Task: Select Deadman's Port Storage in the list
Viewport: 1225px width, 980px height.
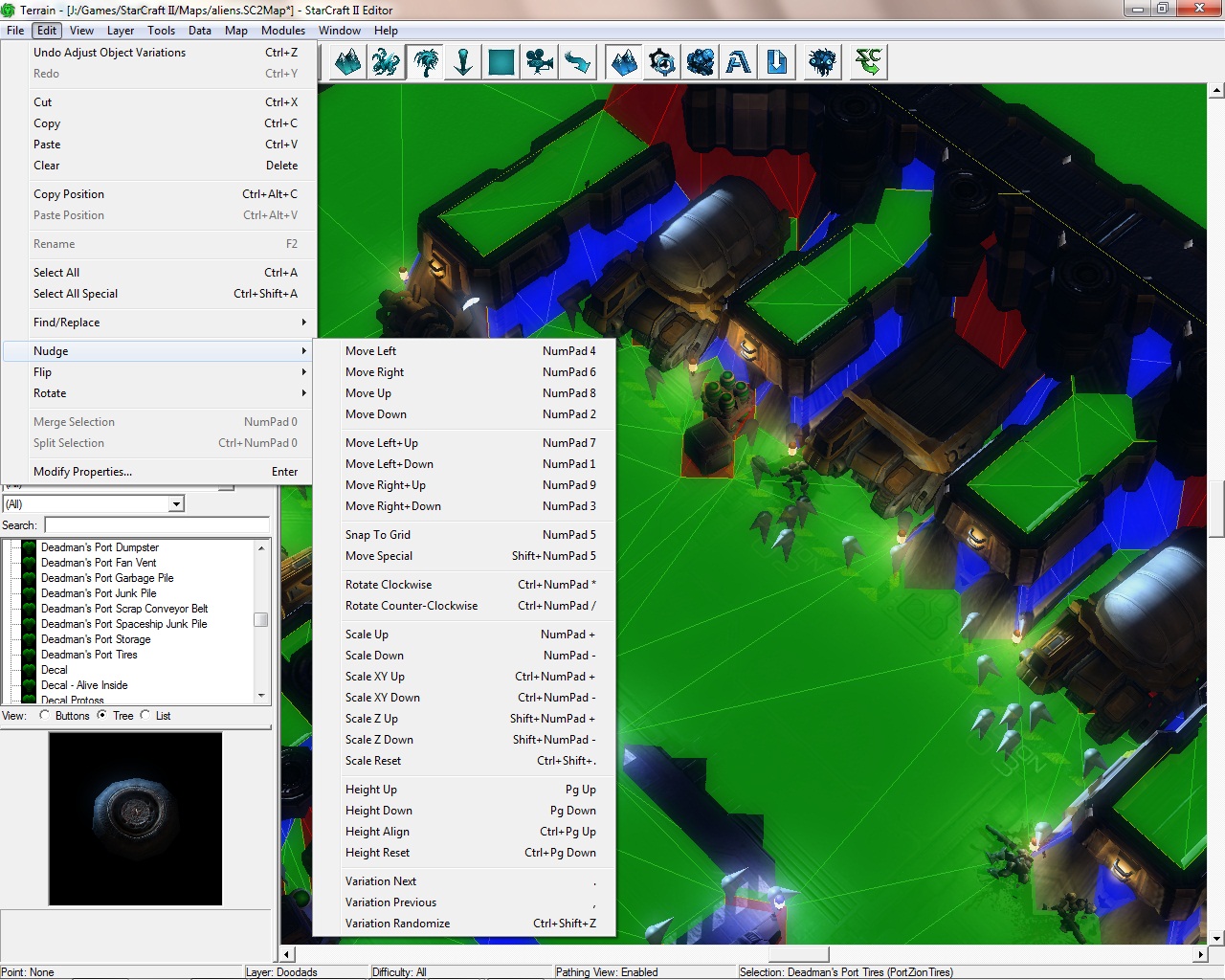Action: pos(96,639)
